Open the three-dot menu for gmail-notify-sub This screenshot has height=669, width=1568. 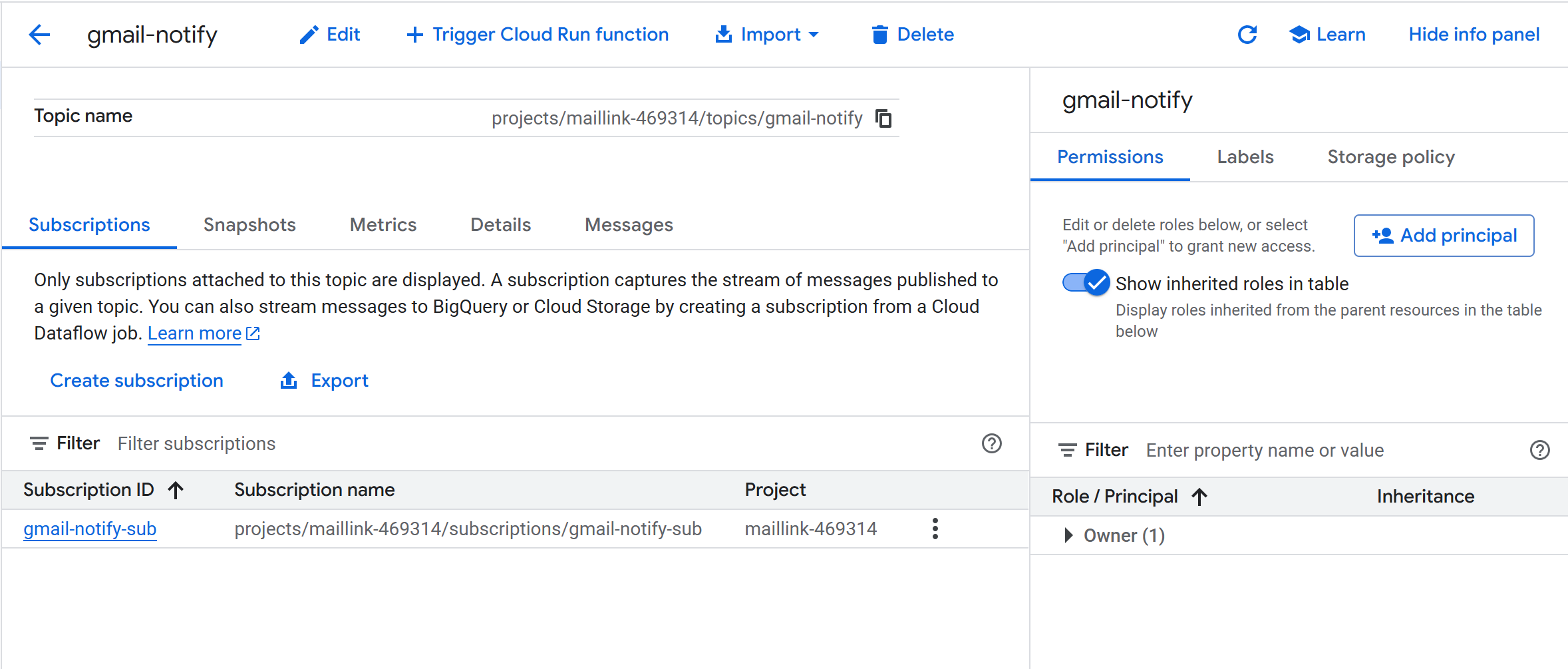tap(935, 529)
